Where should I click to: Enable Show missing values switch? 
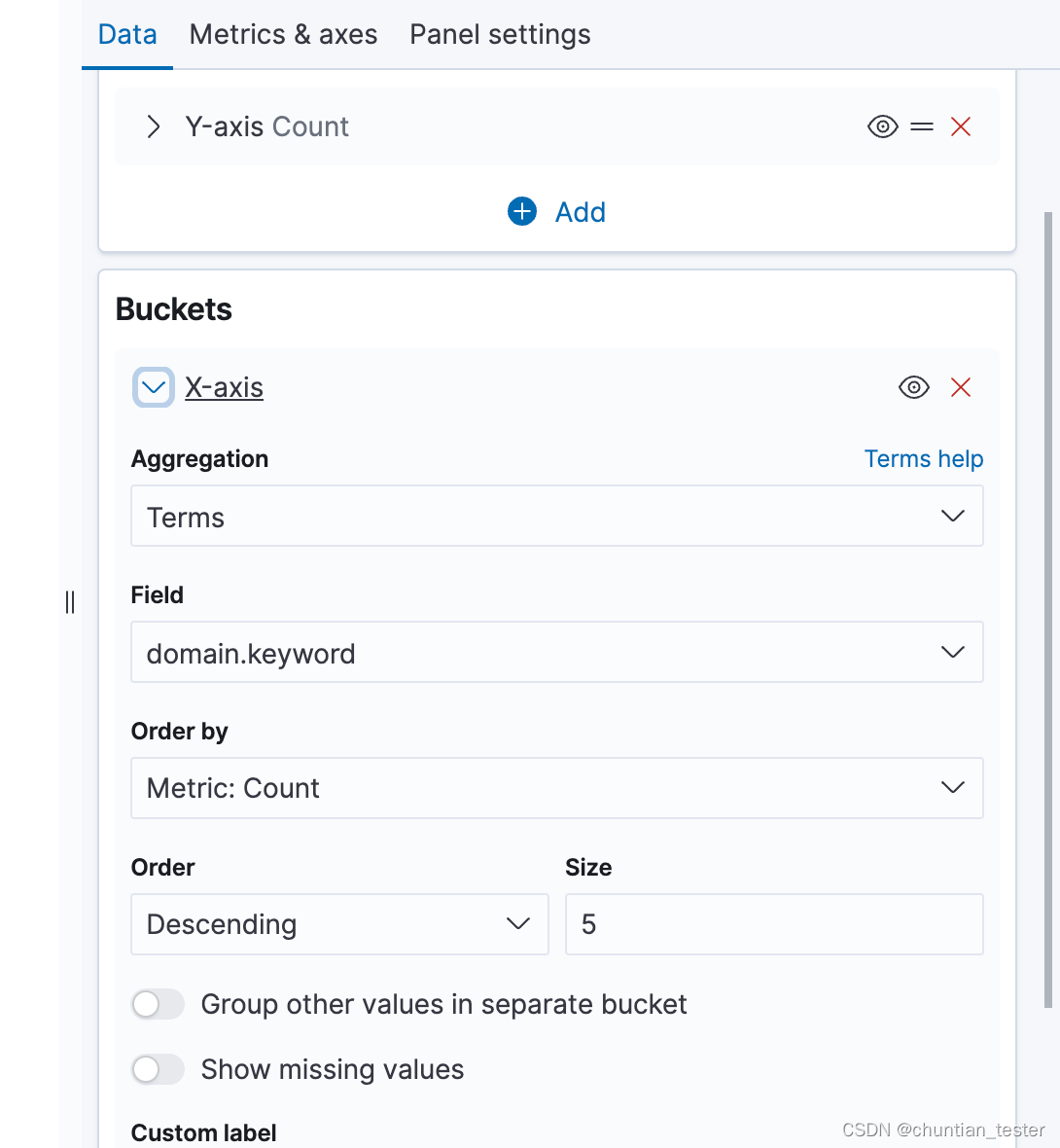[x=159, y=1069]
